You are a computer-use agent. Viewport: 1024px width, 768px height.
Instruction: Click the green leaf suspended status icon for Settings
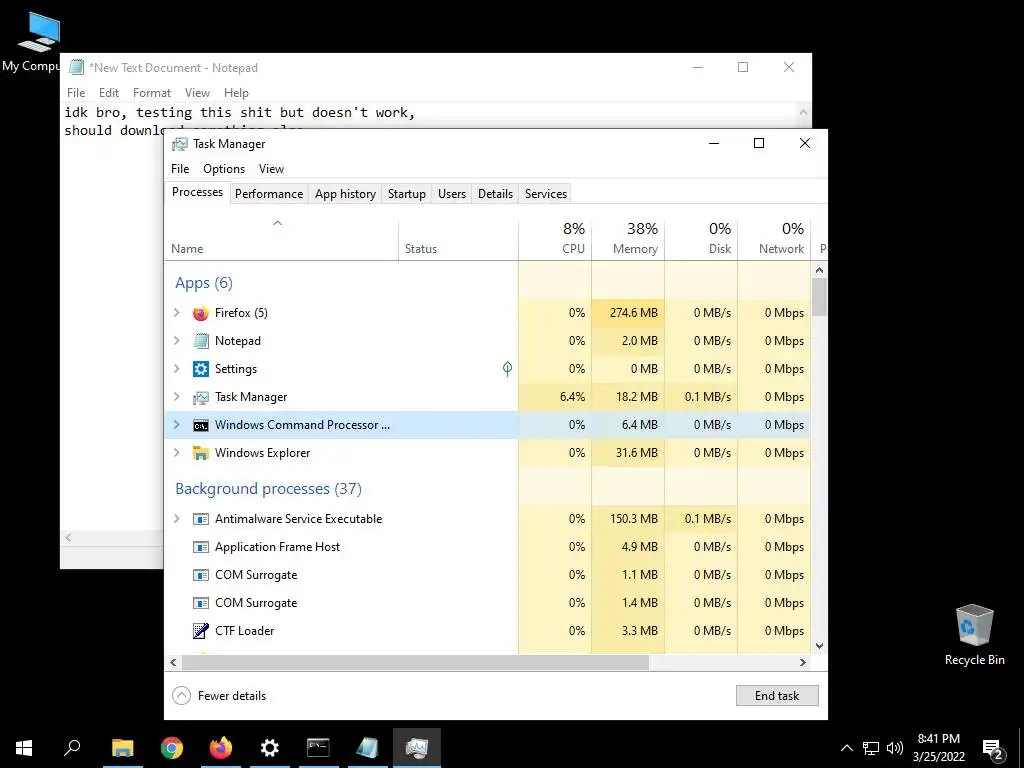507,369
